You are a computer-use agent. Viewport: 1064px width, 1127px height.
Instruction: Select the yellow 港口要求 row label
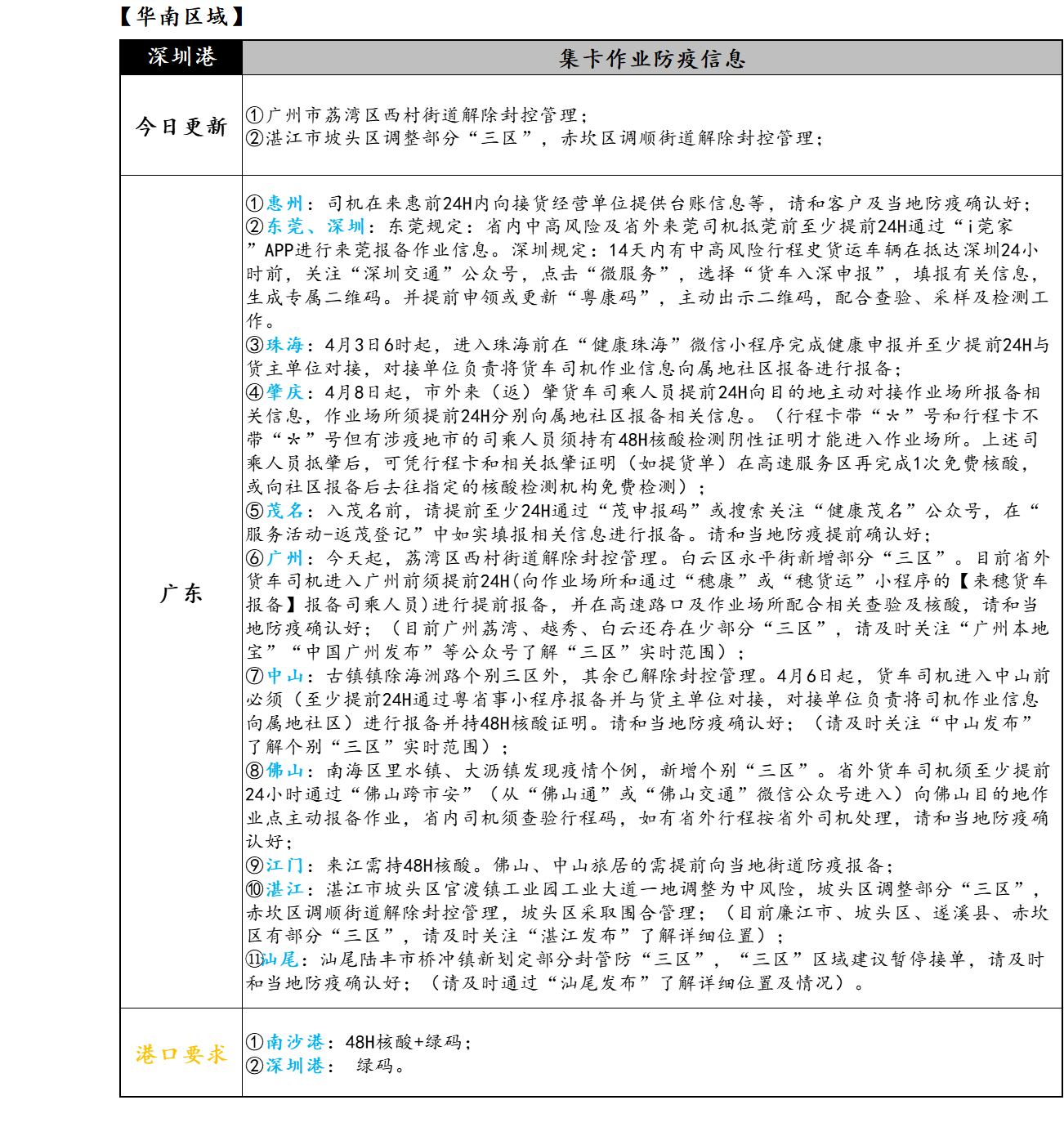pos(181,1054)
